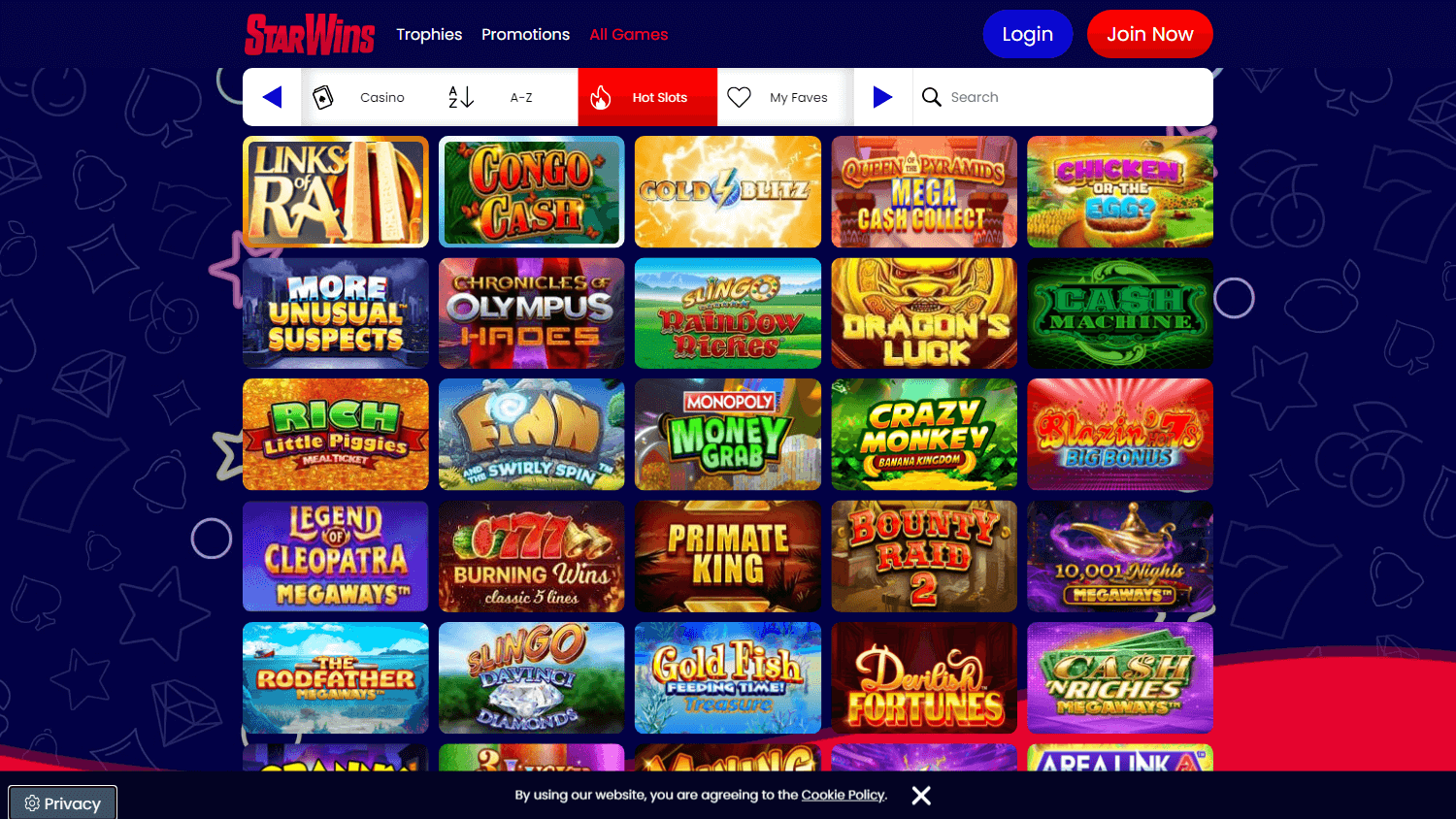The width and height of the screenshot is (1456, 819).
Task: Click the A-Z sort icon
Action: [461, 97]
